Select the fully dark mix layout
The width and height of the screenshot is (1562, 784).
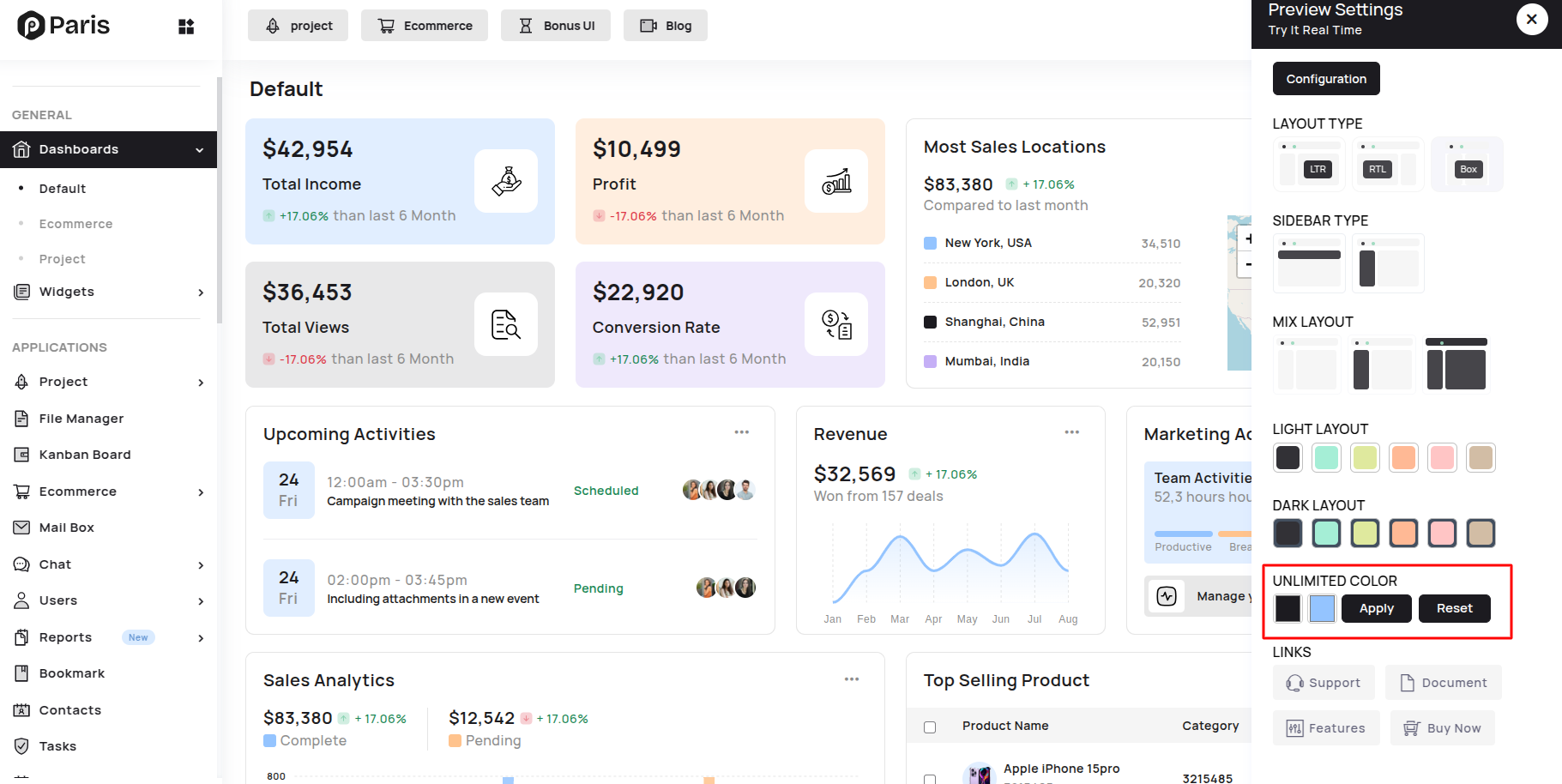[x=1456, y=364]
